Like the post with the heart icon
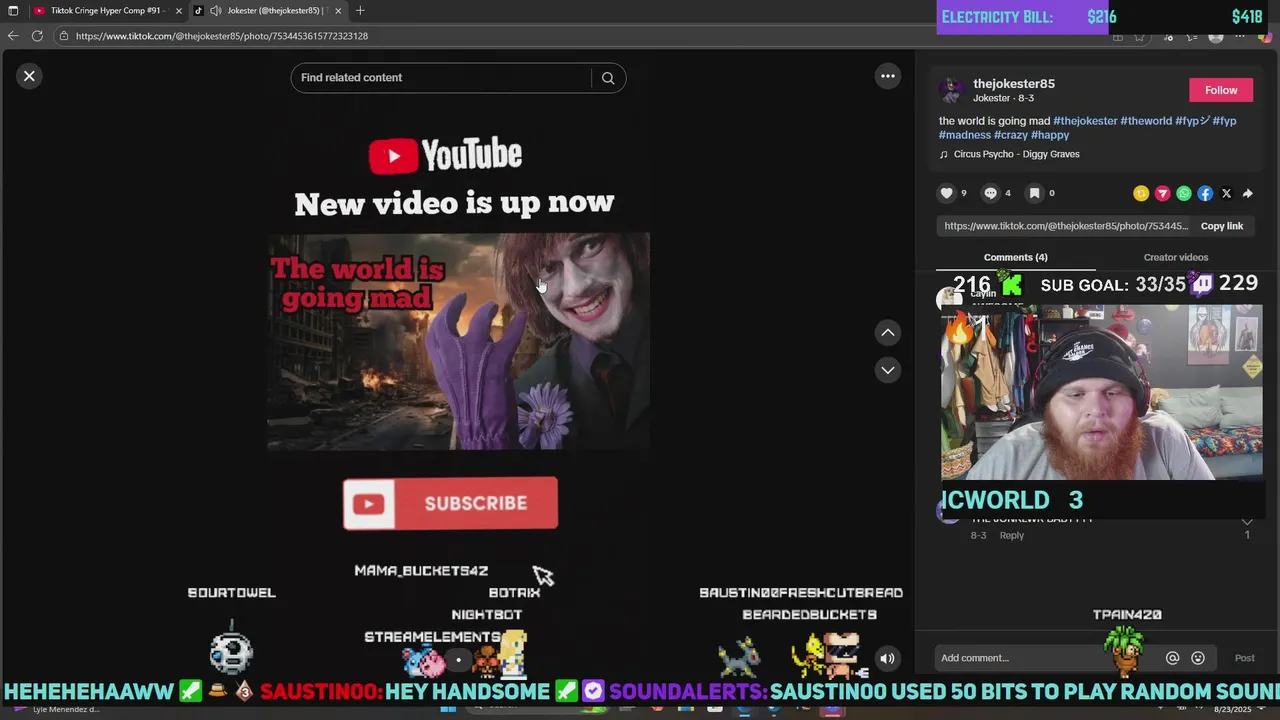The width and height of the screenshot is (1280, 720). coord(947,193)
